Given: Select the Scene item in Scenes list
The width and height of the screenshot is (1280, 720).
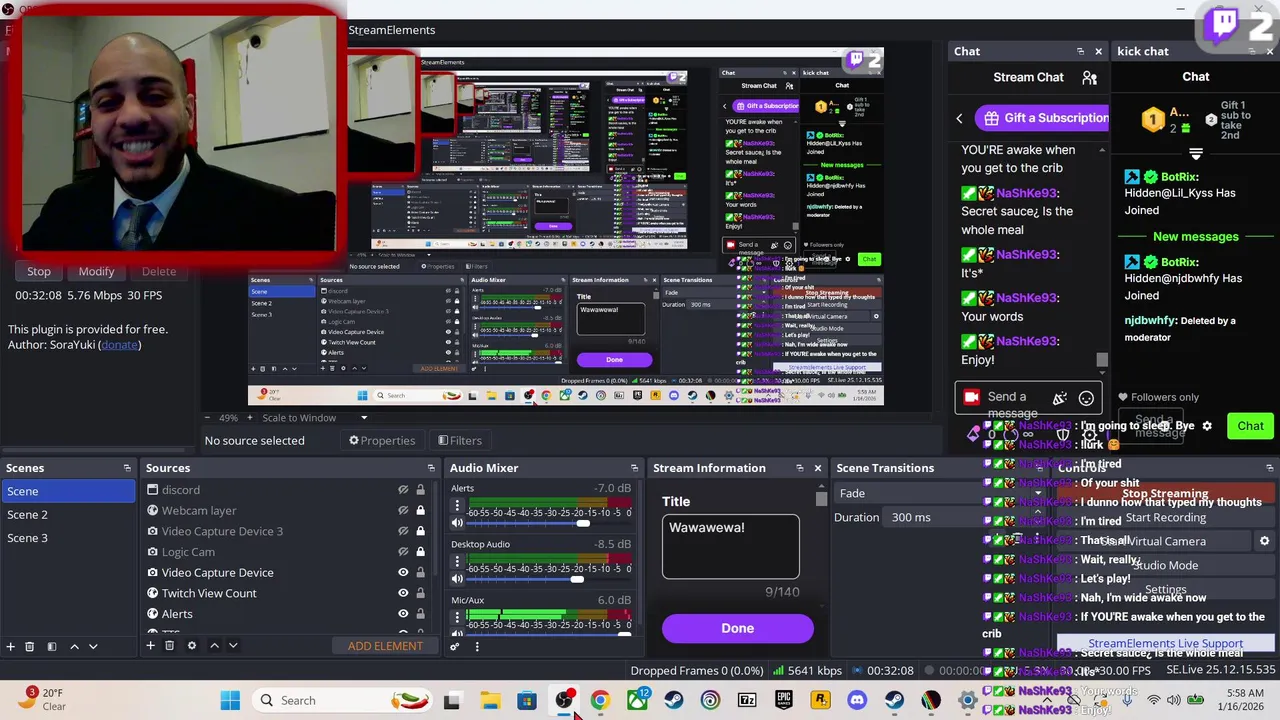Looking at the screenshot, I should pyautogui.click(x=68, y=491).
